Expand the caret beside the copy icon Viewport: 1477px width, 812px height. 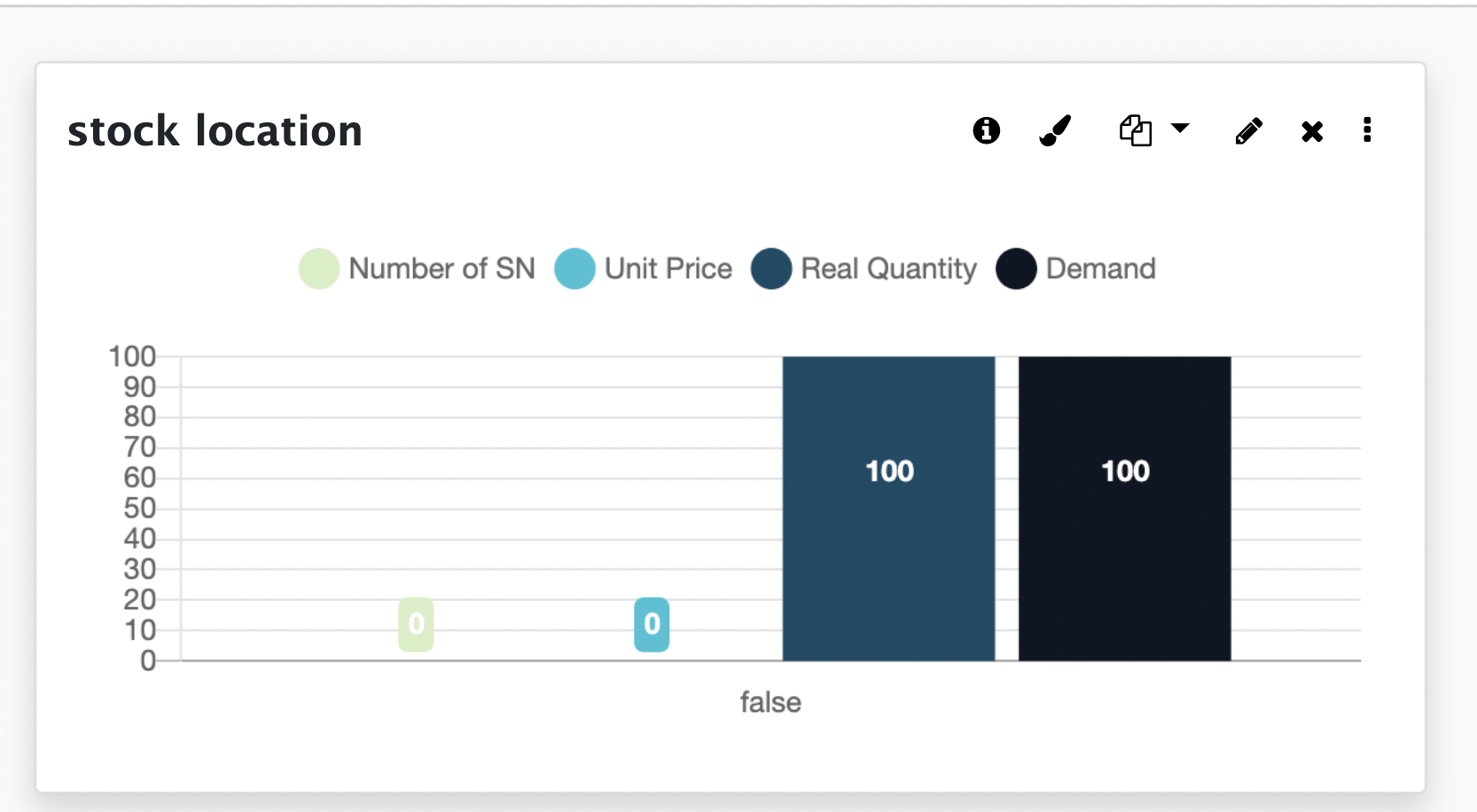tap(1180, 129)
